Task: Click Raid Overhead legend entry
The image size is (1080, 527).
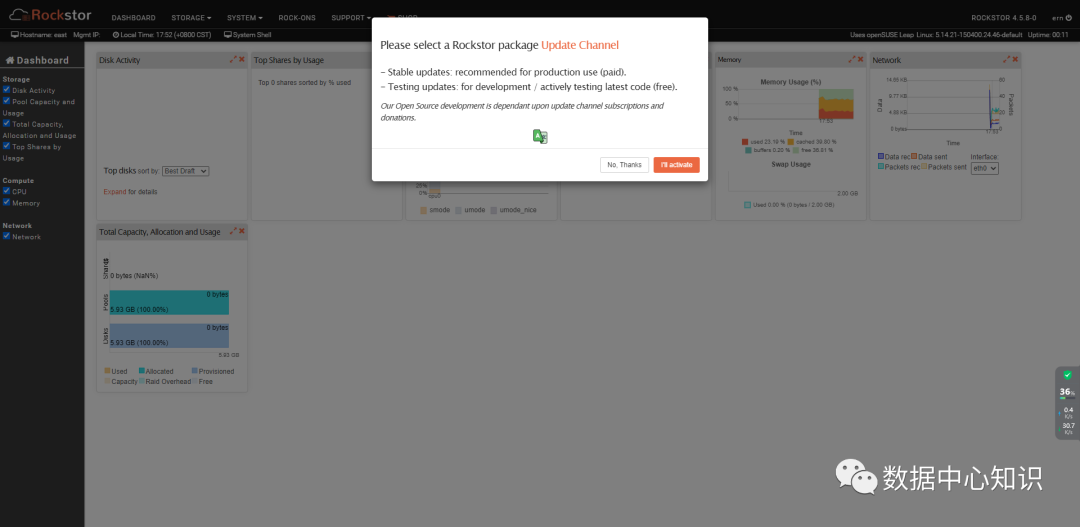Action: pyautogui.click(x=165, y=382)
